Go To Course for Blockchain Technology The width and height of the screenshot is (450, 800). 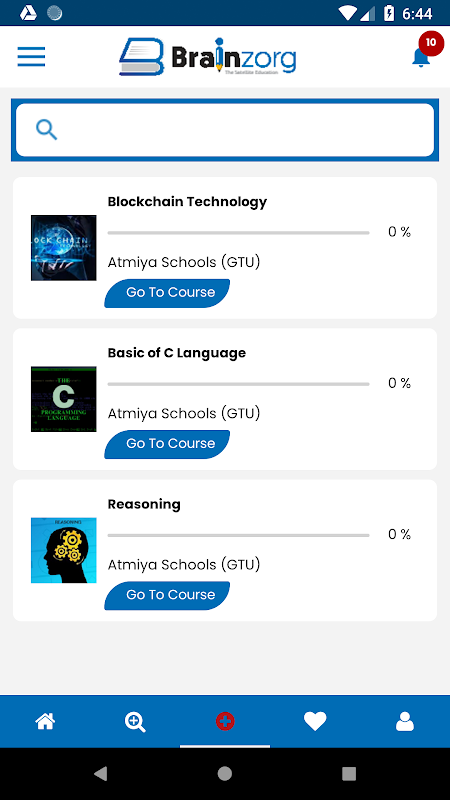coord(167,293)
